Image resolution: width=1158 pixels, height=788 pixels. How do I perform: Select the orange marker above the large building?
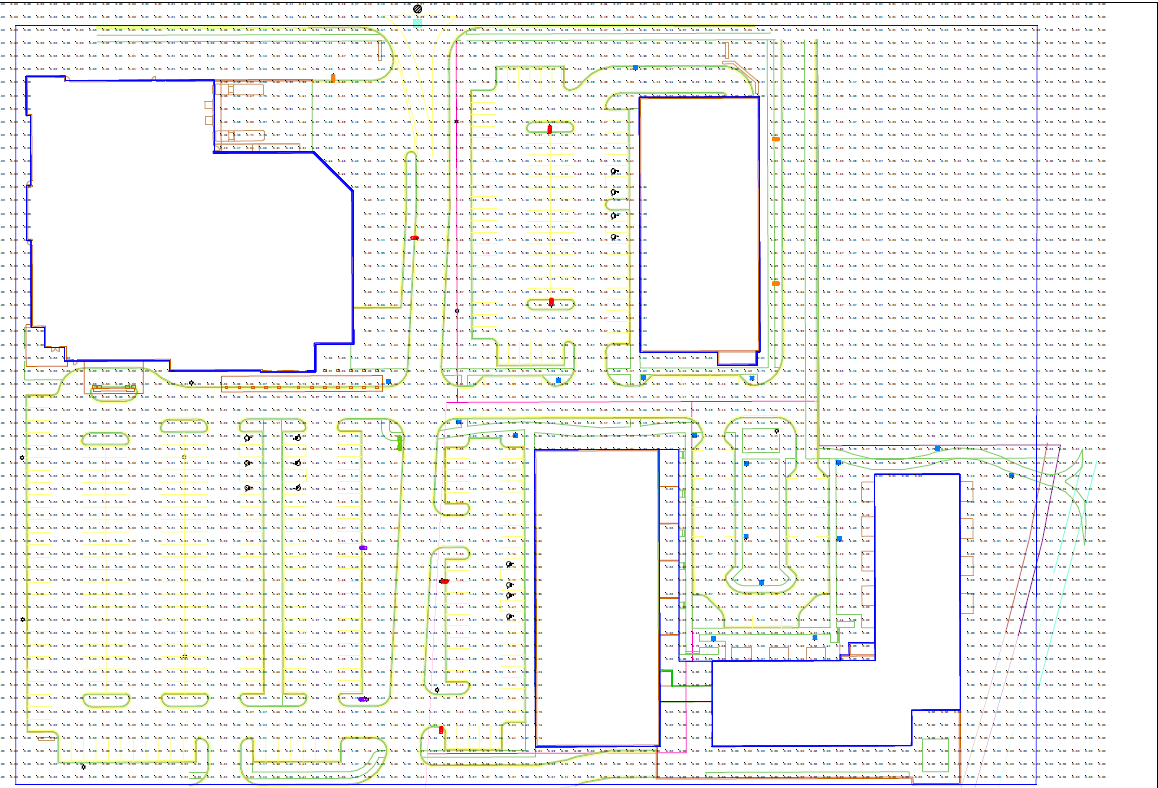click(333, 77)
